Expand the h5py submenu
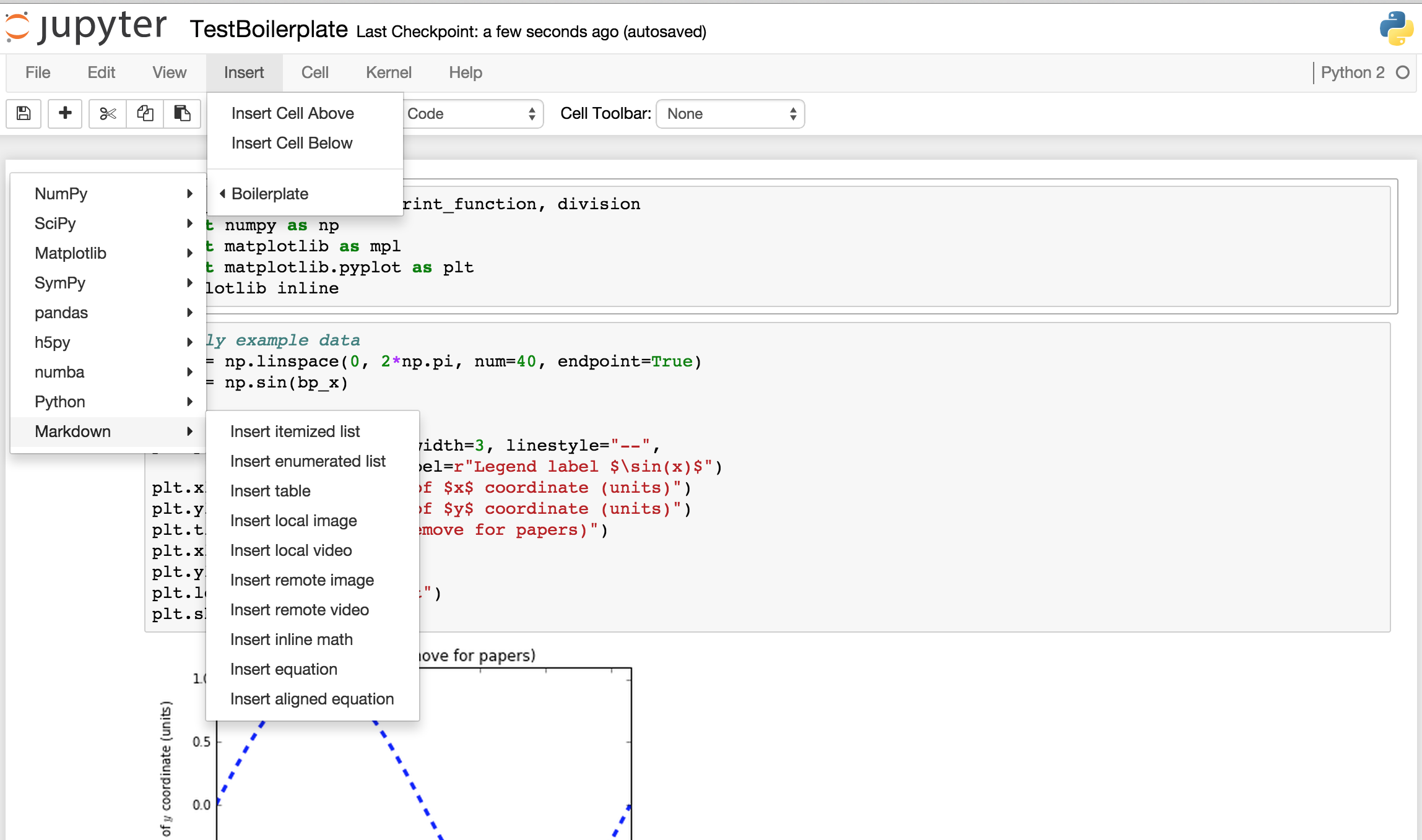 click(108, 342)
